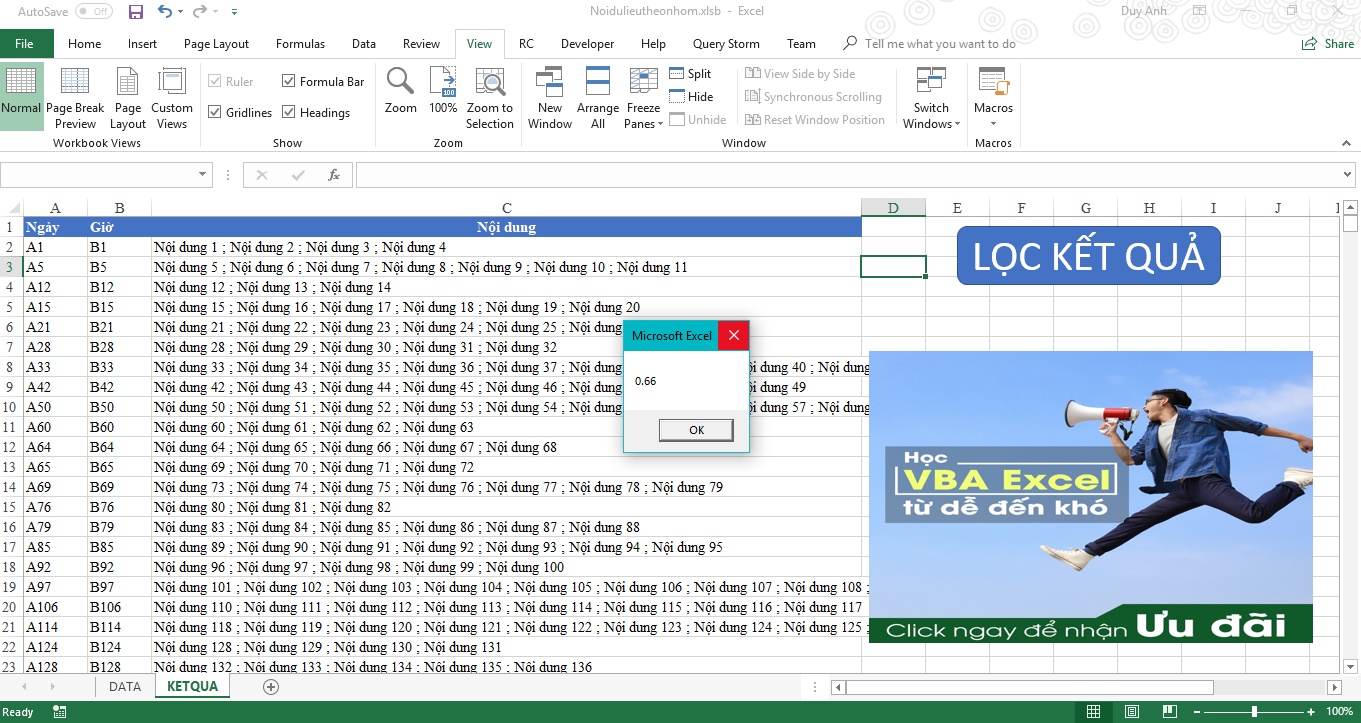1361x723 pixels.
Task: Click the 100% zoom level in status bar
Action: click(x=1339, y=712)
